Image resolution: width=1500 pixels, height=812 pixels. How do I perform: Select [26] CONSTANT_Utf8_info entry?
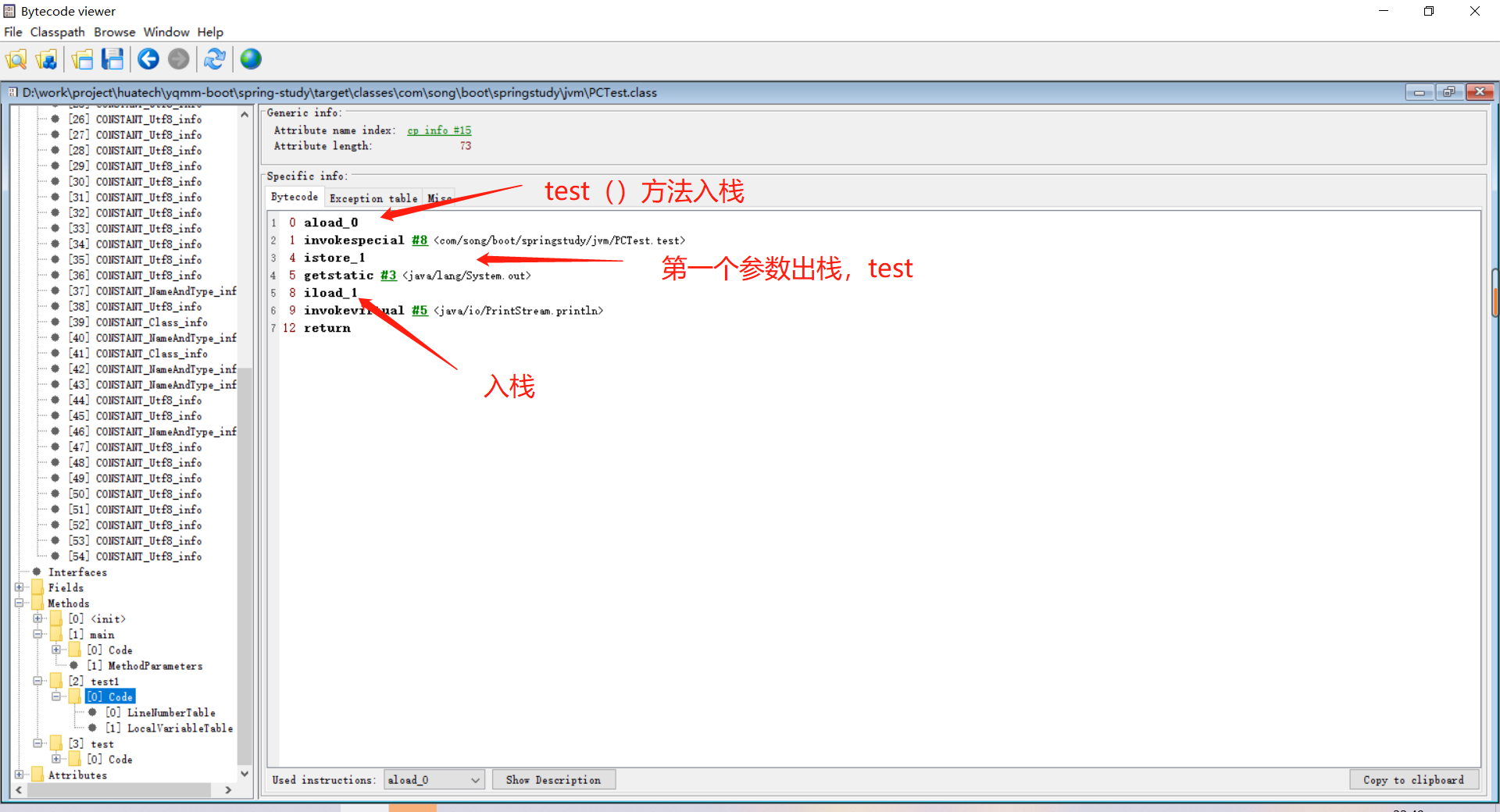click(x=134, y=119)
